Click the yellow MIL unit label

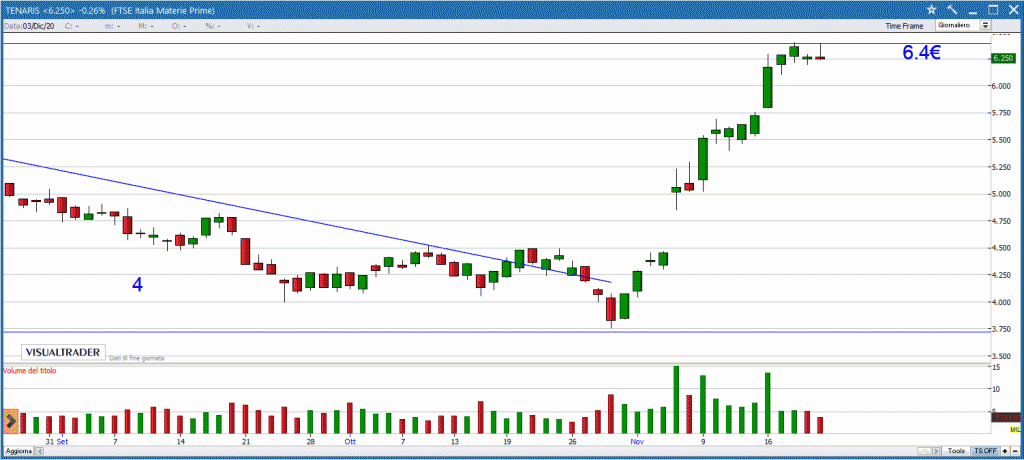(1015, 429)
